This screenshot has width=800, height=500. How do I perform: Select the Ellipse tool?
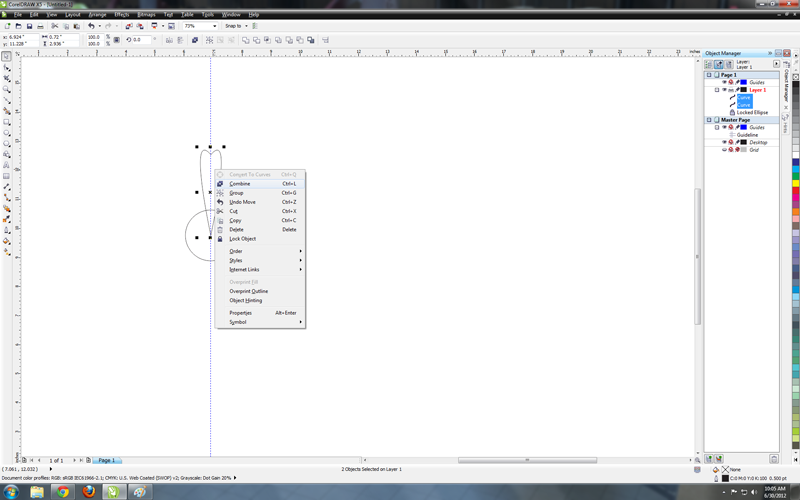coord(7,133)
